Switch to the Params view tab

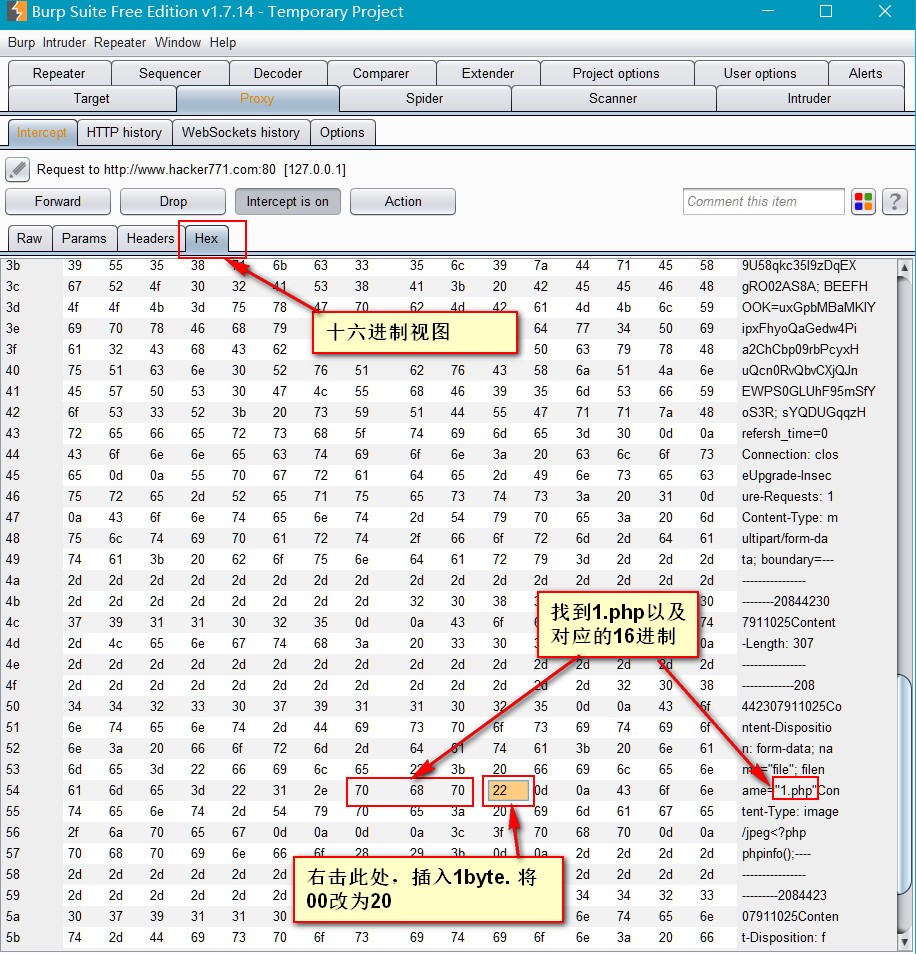(84, 238)
